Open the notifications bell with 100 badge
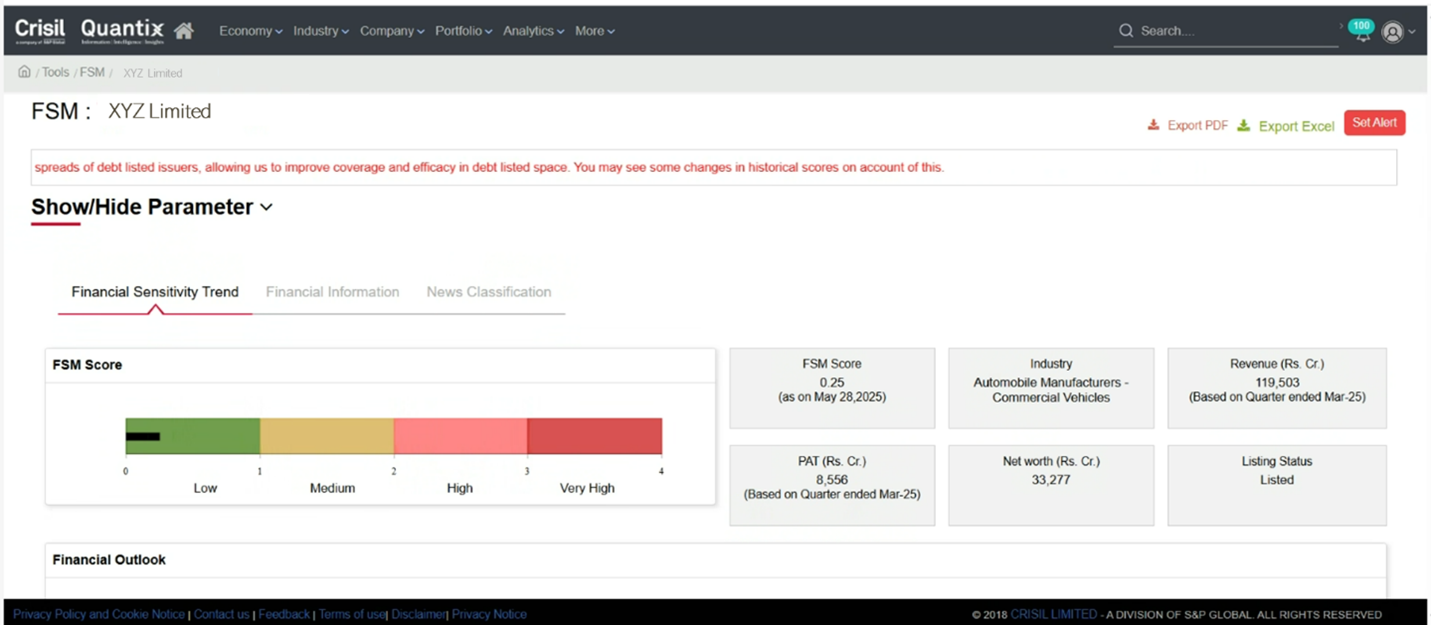 [1360, 30]
